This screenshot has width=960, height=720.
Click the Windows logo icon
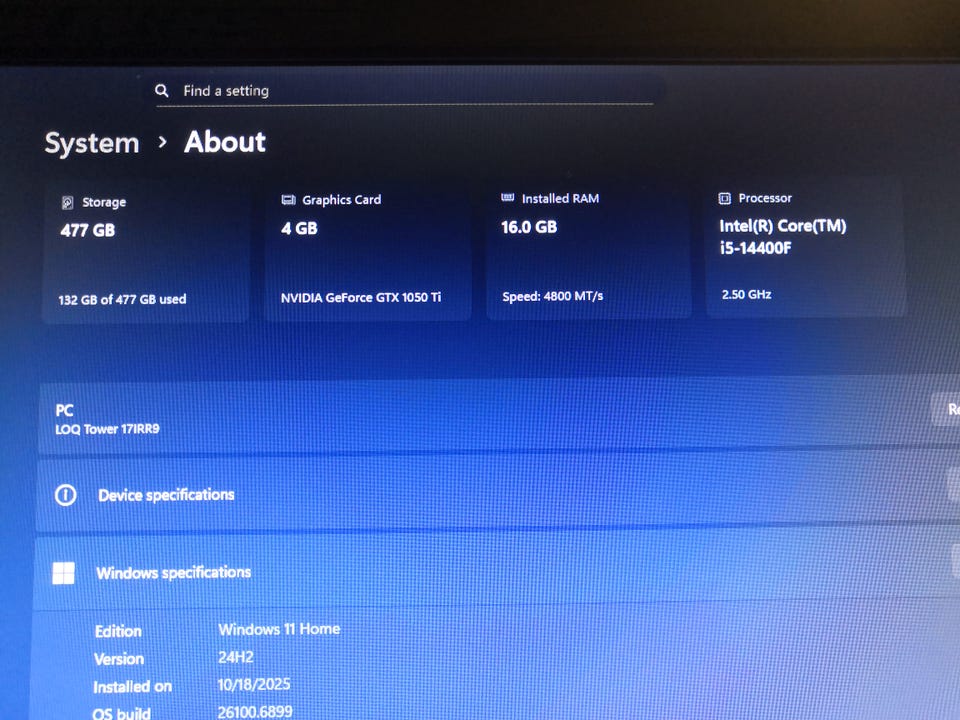[x=64, y=574]
